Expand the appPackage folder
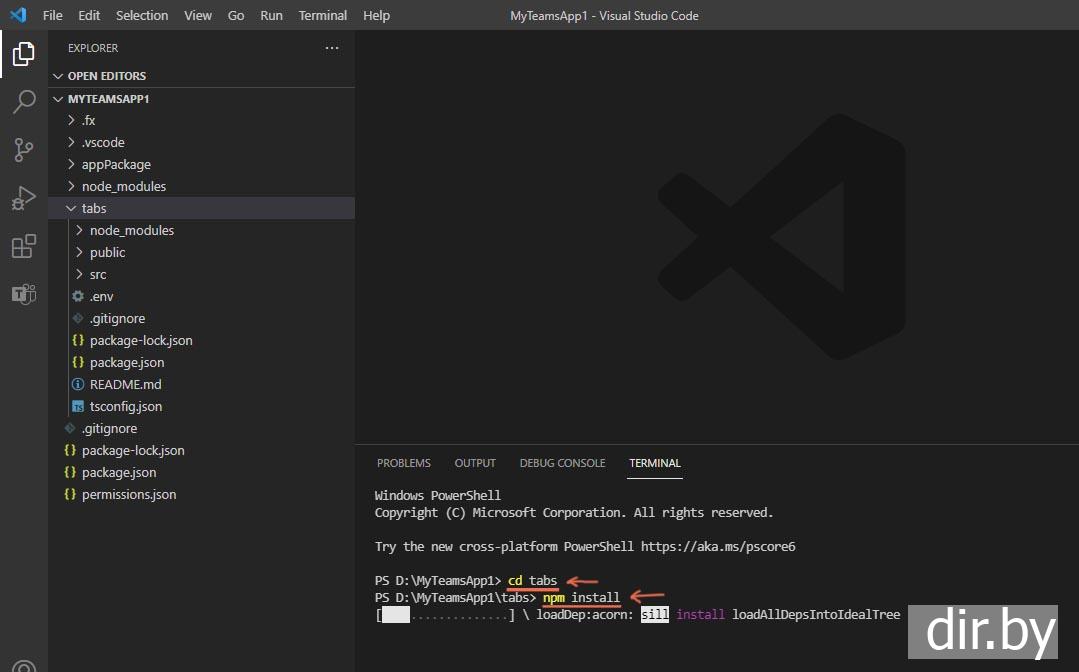Screen dimensions: 1079x672 coord(116,164)
